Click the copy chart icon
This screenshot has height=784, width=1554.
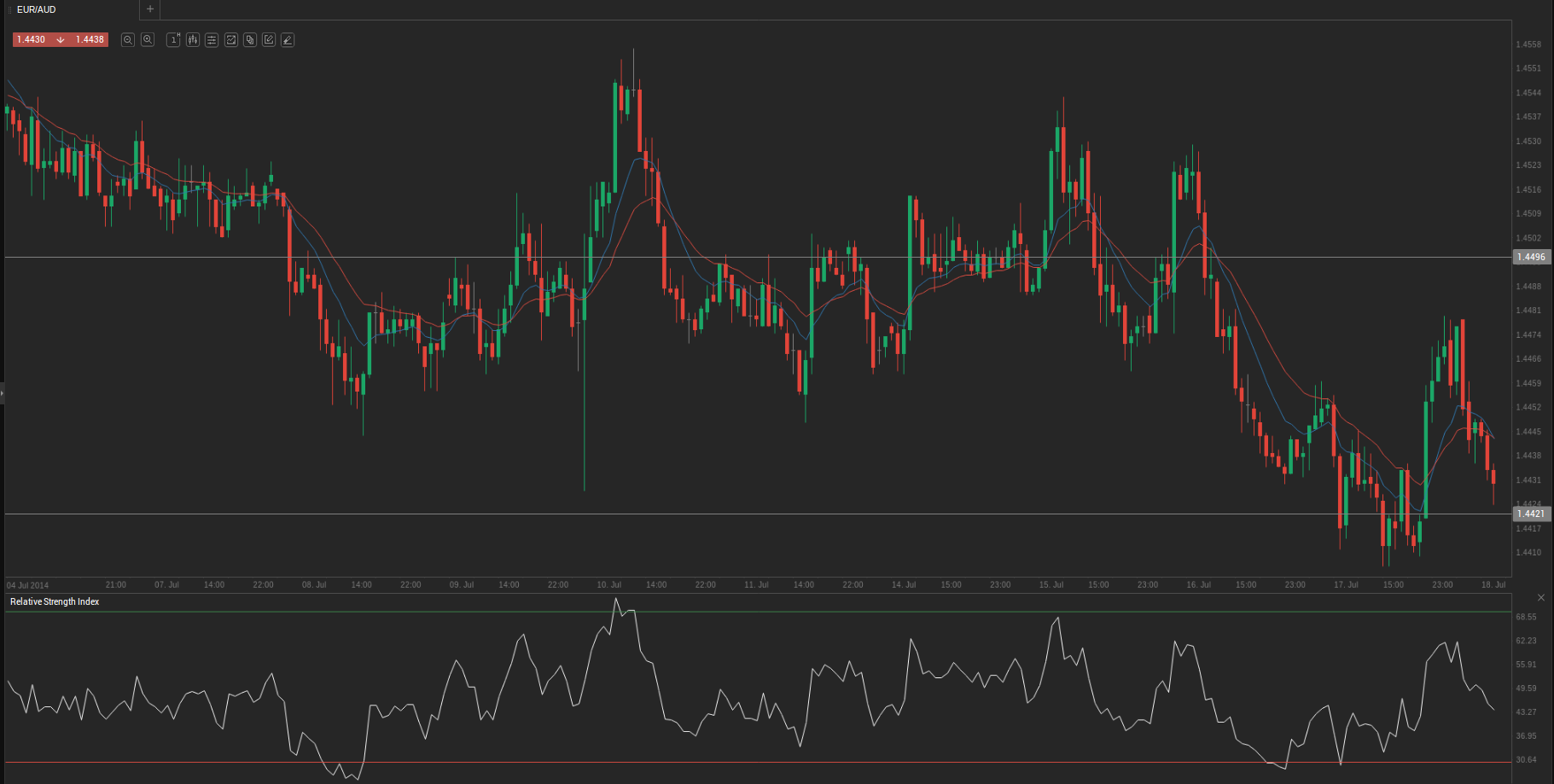click(x=250, y=40)
